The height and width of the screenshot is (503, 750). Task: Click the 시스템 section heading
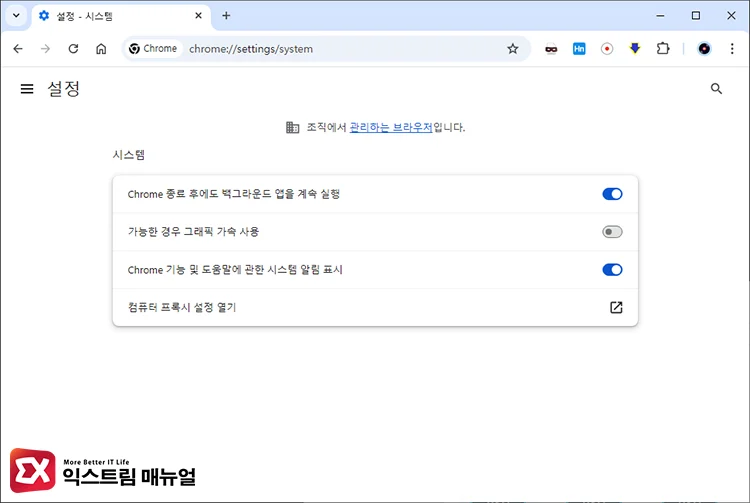[x=129, y=155]
